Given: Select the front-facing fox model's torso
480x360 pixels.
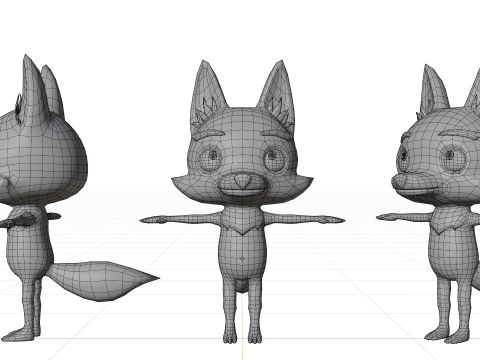Looking at the screenshot, I should 242,245.
